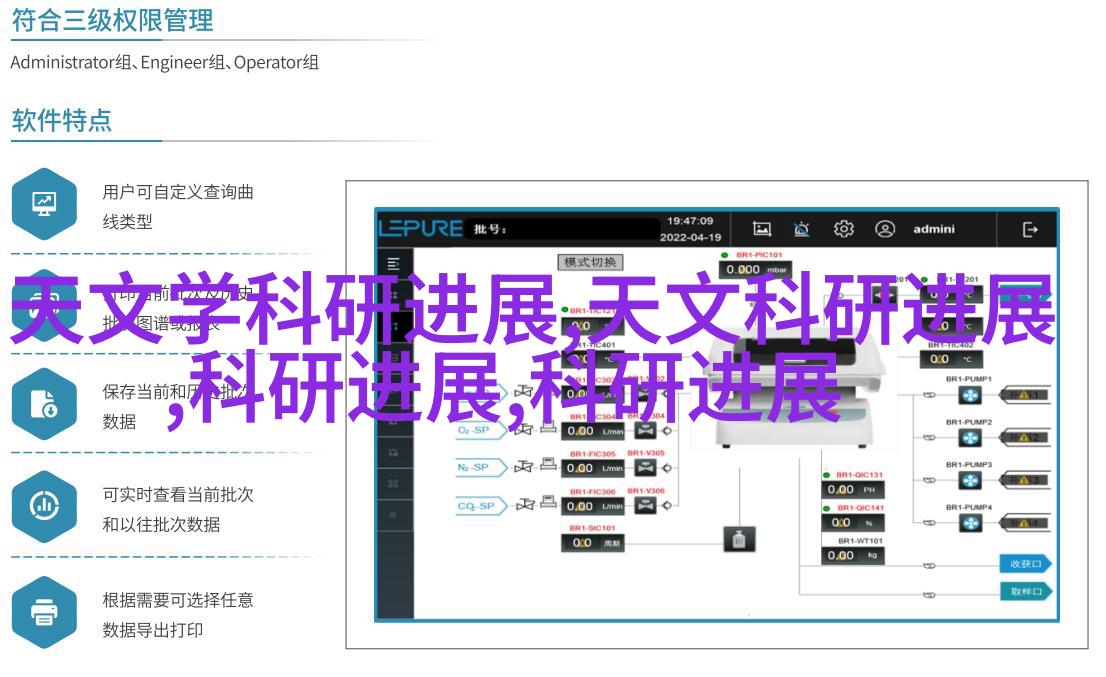Image resolution: width=1106 pixels, height=677 pixels.
Task: Click the 2022-04-19 date display
Action: coord(691,238)
